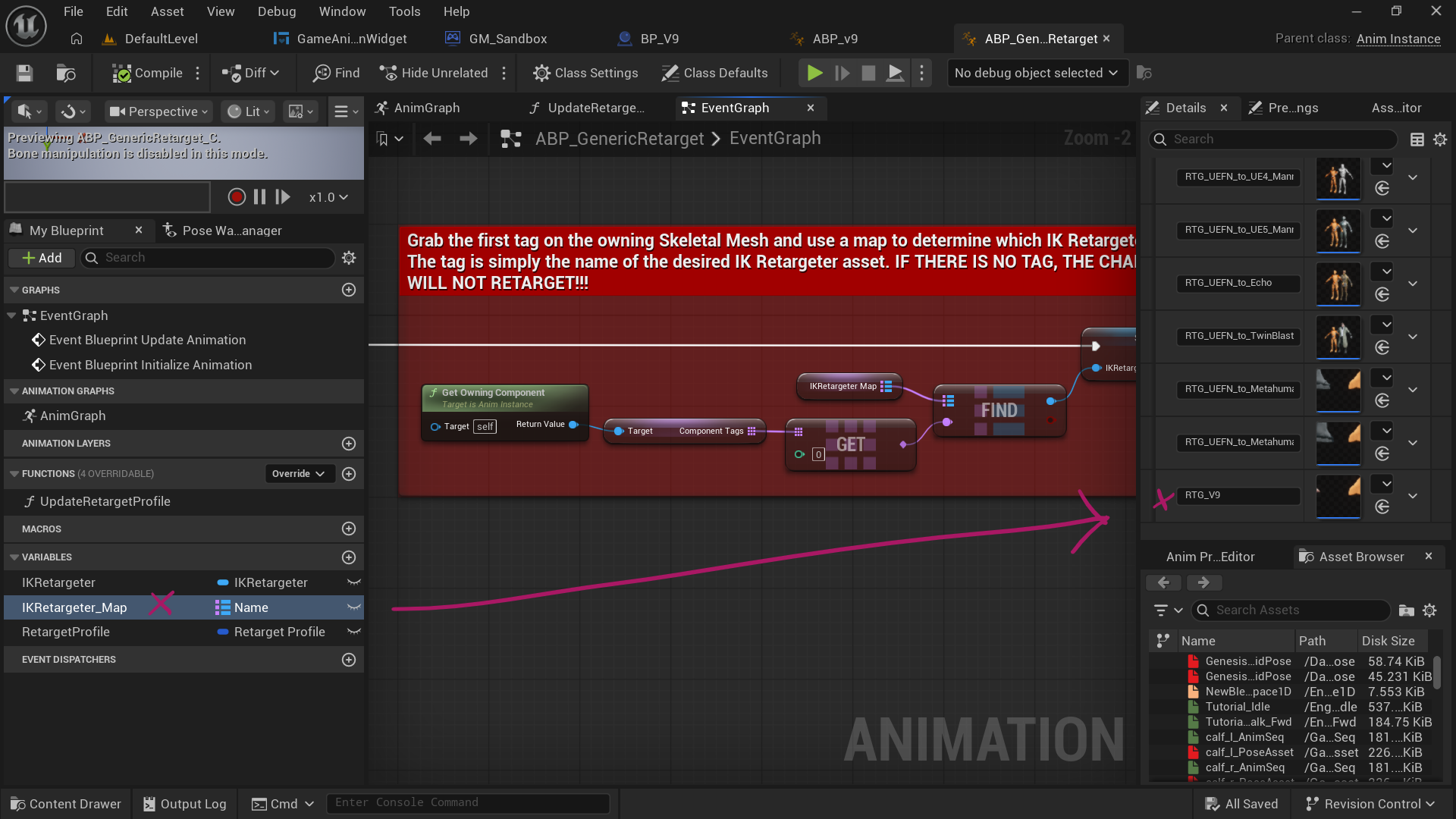Click navigate back arrow in EventGraph
Viewport: 1456px width, 819px height.
(432, 139)
